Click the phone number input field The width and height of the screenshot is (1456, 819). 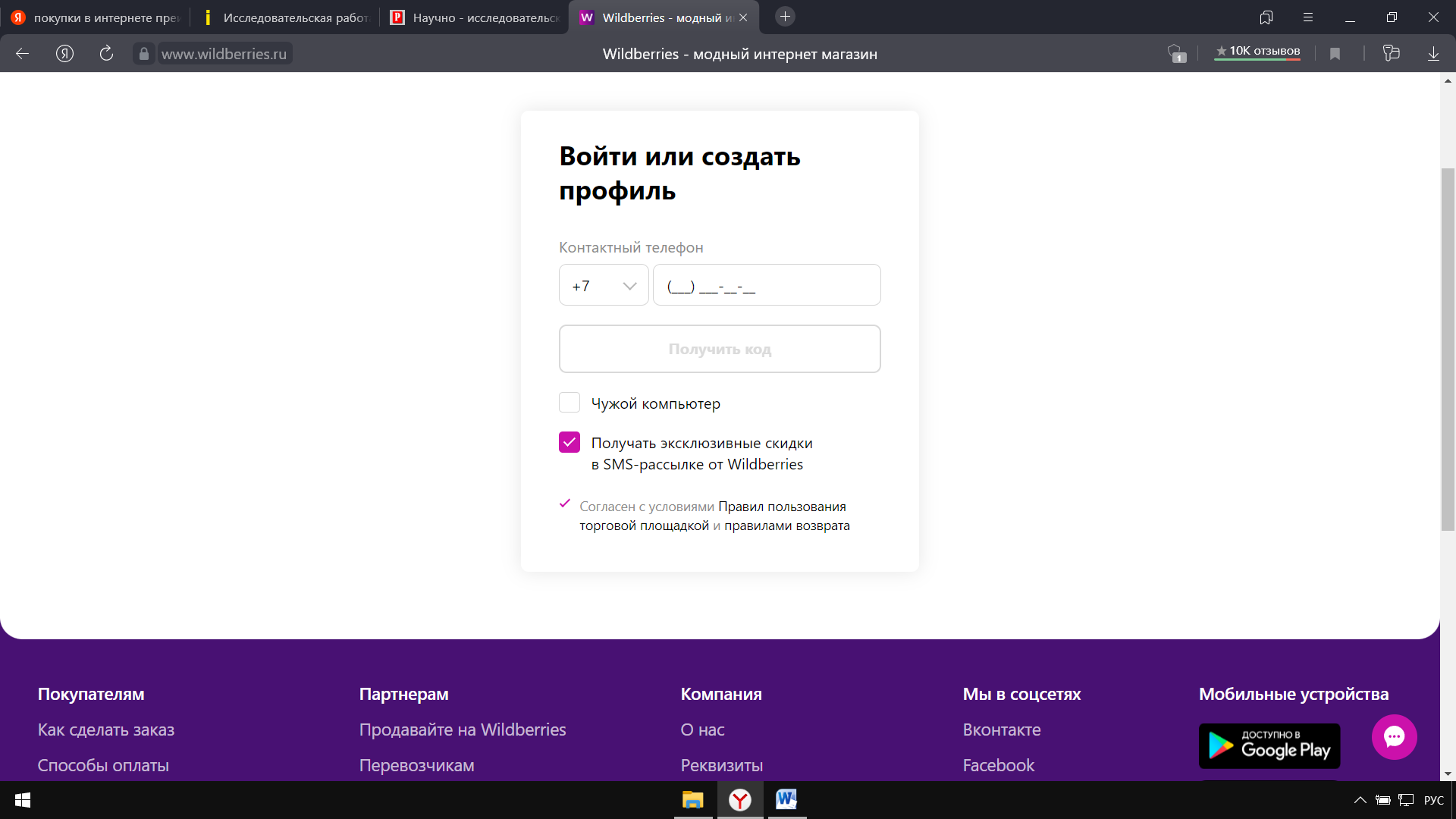[767, 285]
